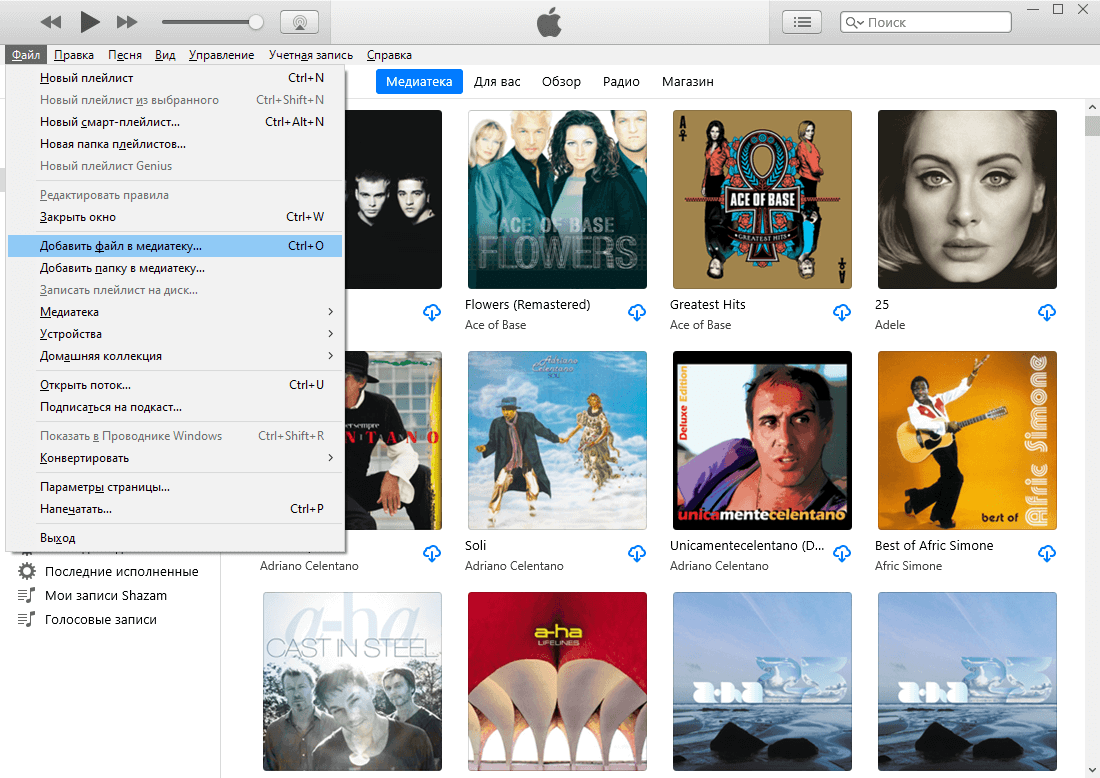The width and height of the screenshot is (1100, 778).
Task: Open the Unicamentecelentano album cover
Action: [762, 440]
